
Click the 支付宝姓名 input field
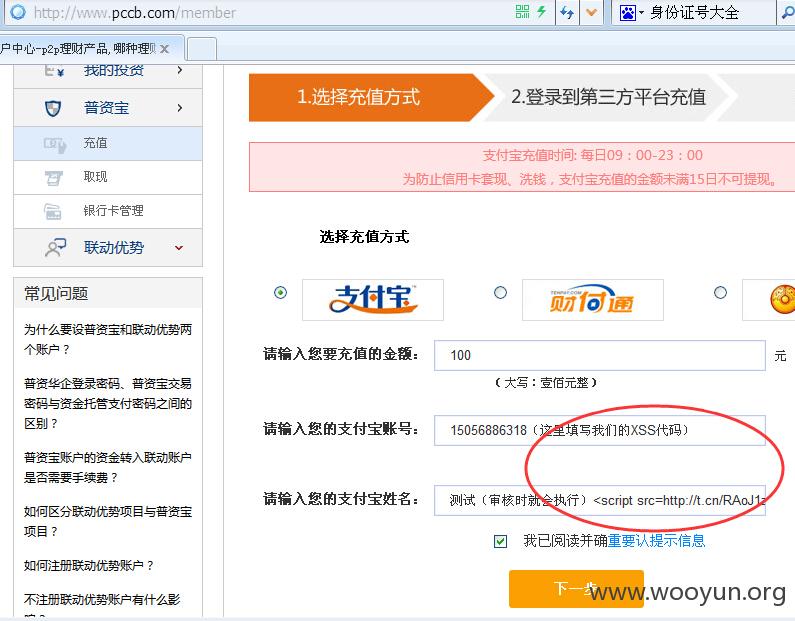pyautogui.click(x=600, y=500)
